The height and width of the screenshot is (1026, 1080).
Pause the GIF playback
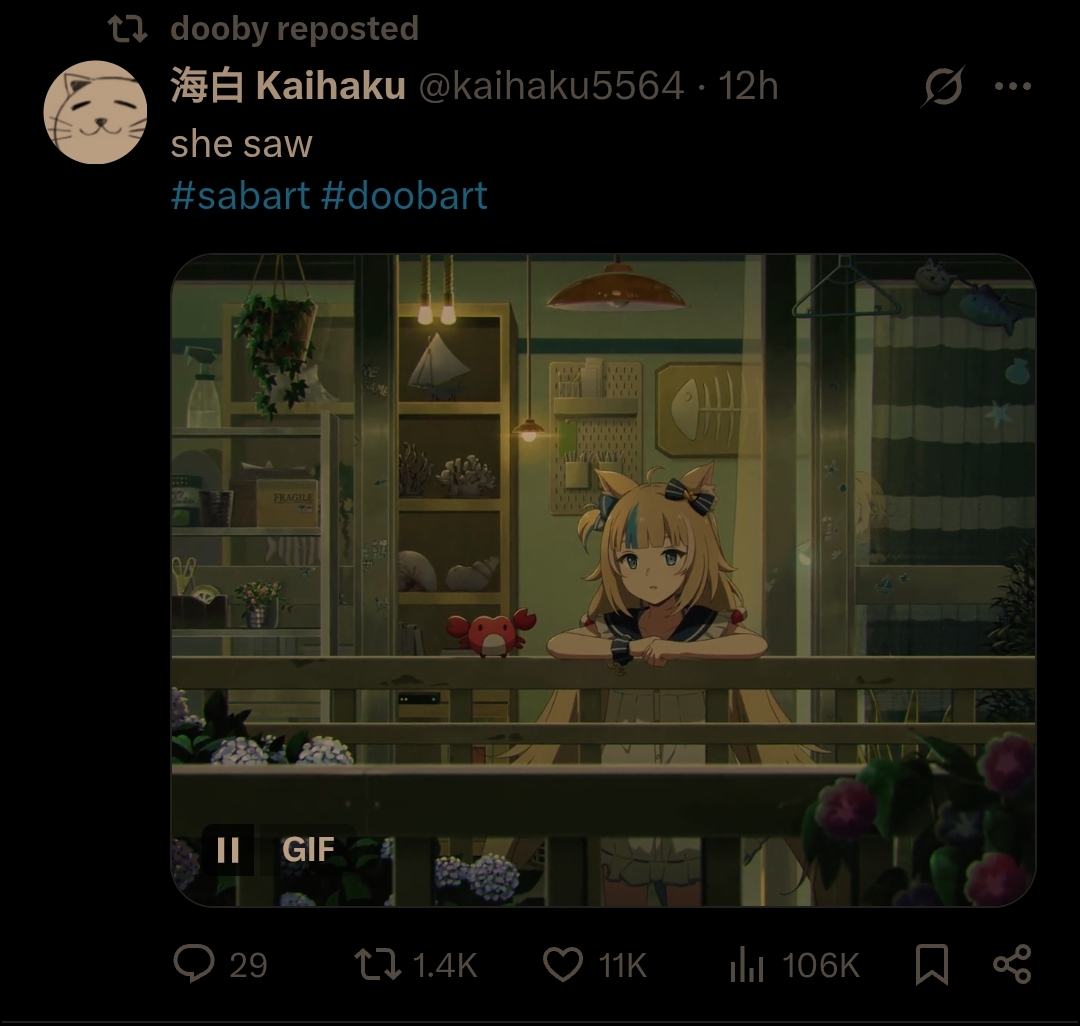pos(228,850)
